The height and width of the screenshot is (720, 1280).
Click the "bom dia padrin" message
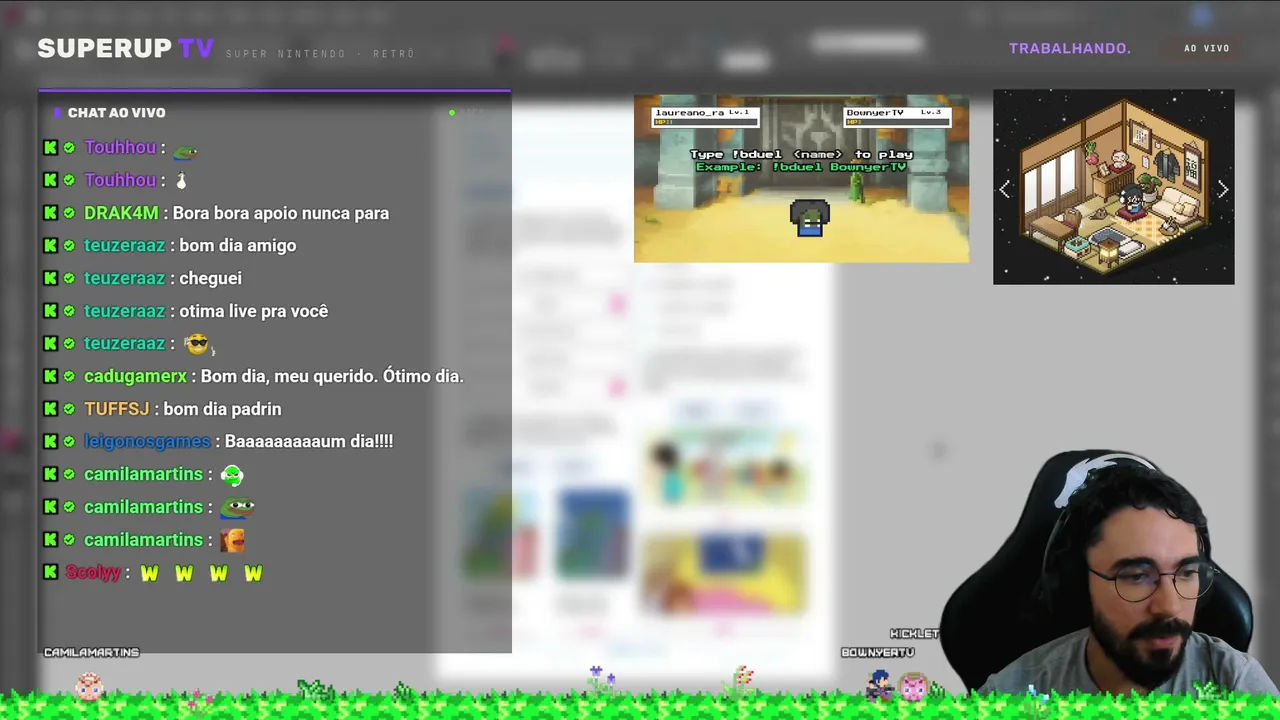point(222,409)
